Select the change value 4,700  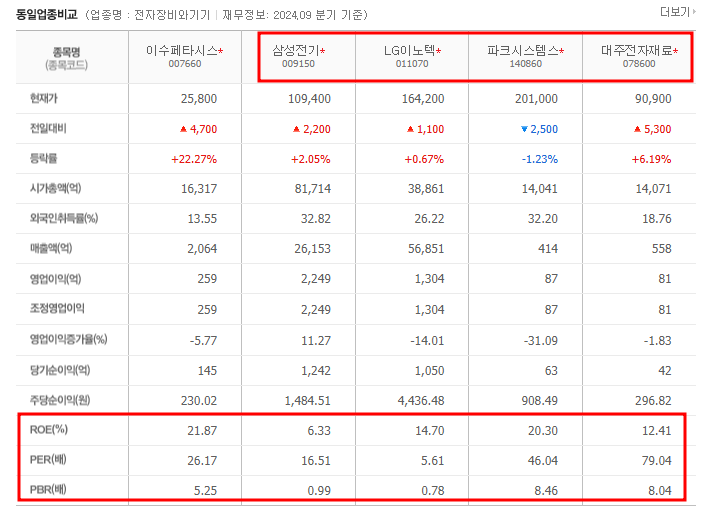203,129
